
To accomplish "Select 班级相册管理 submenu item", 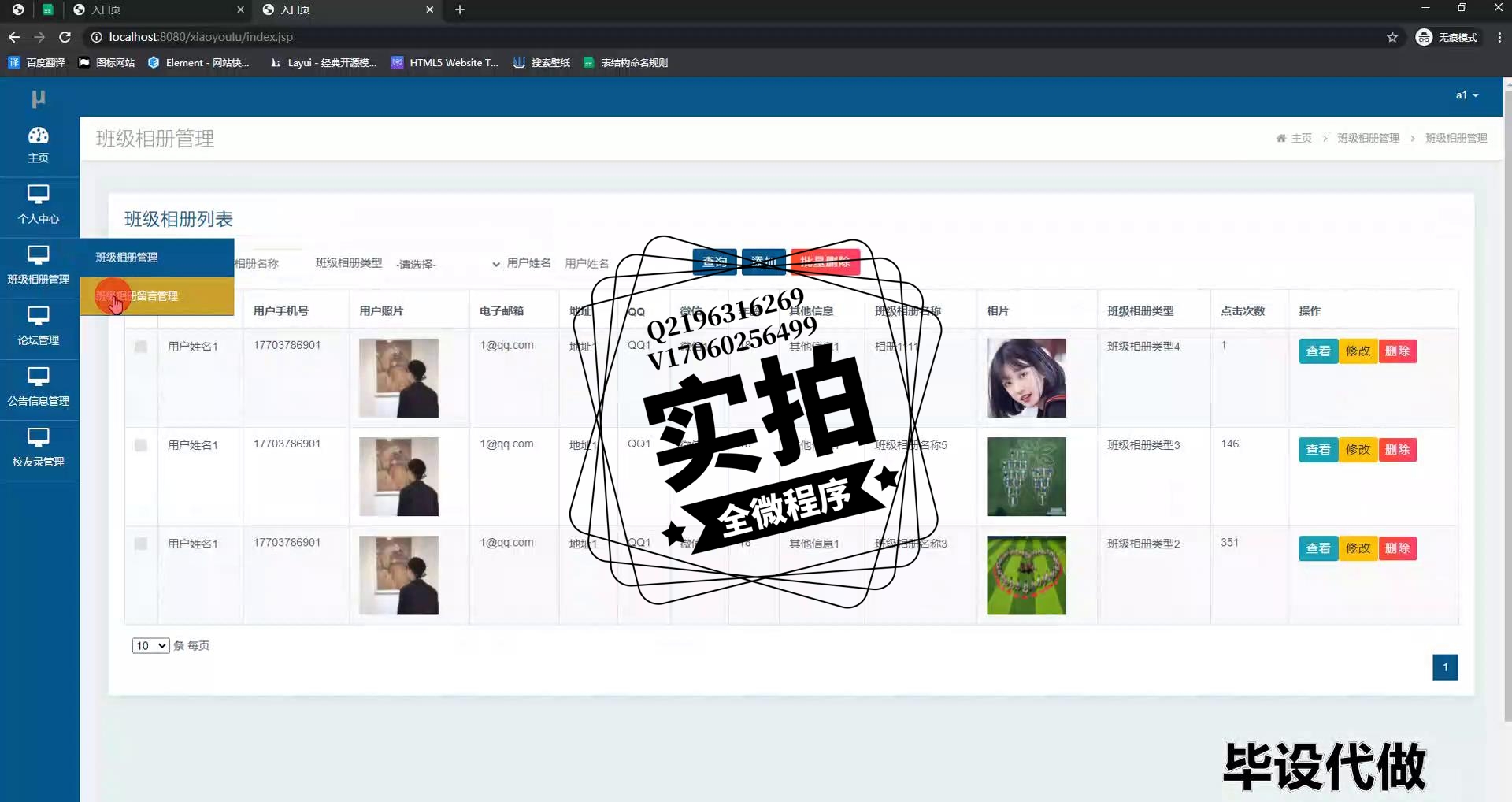I will (157, 258).
